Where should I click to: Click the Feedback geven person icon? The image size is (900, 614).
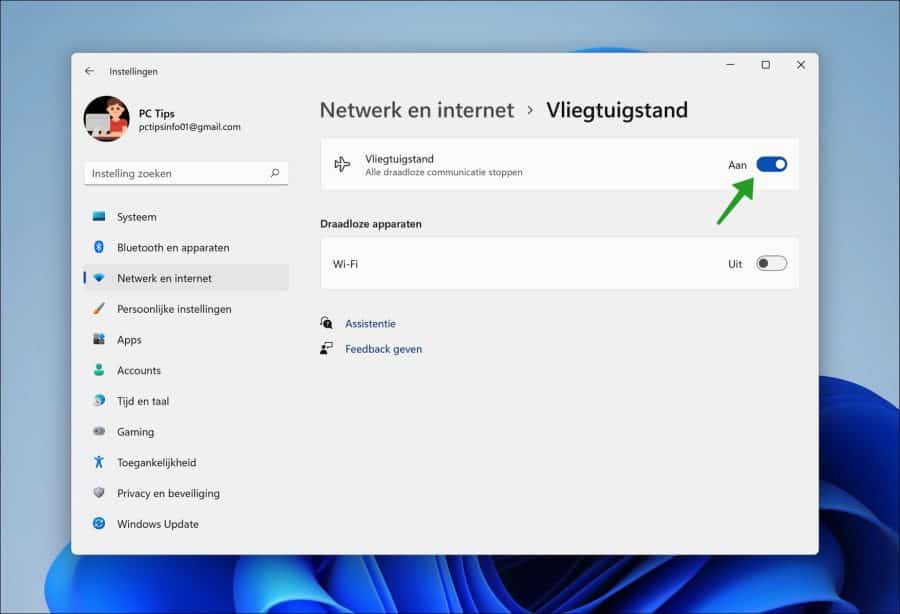327,348
